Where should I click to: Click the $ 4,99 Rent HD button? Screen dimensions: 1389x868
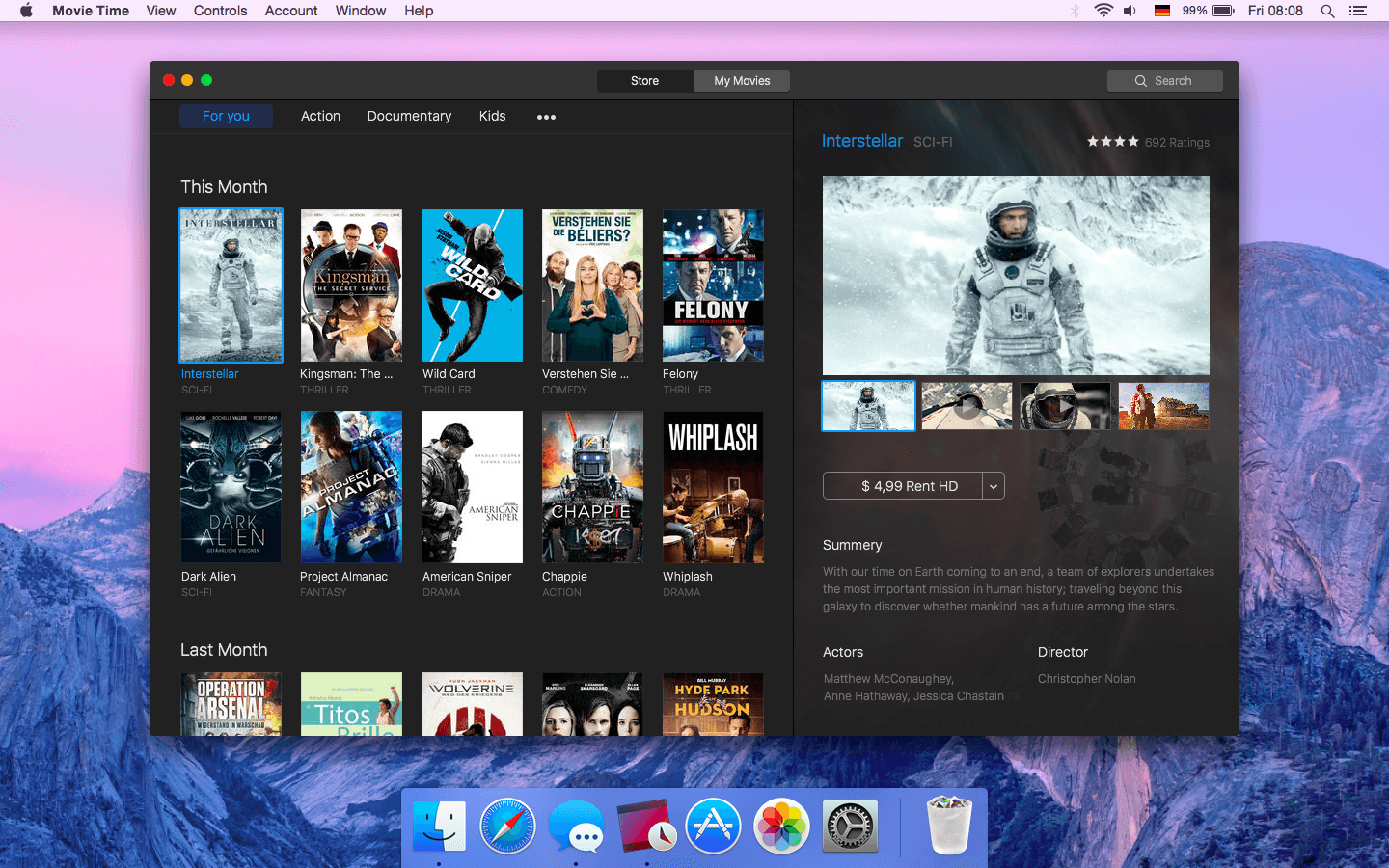coord(903,486)
